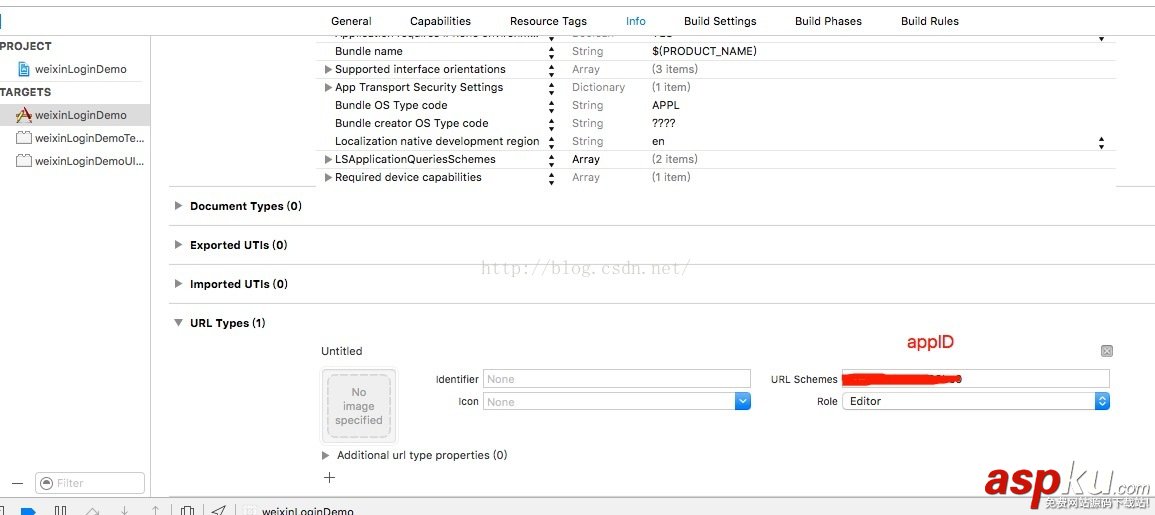This screenshot has width=1155, height=515.
Task: Select the Info tab
Action: pos(636,21)
